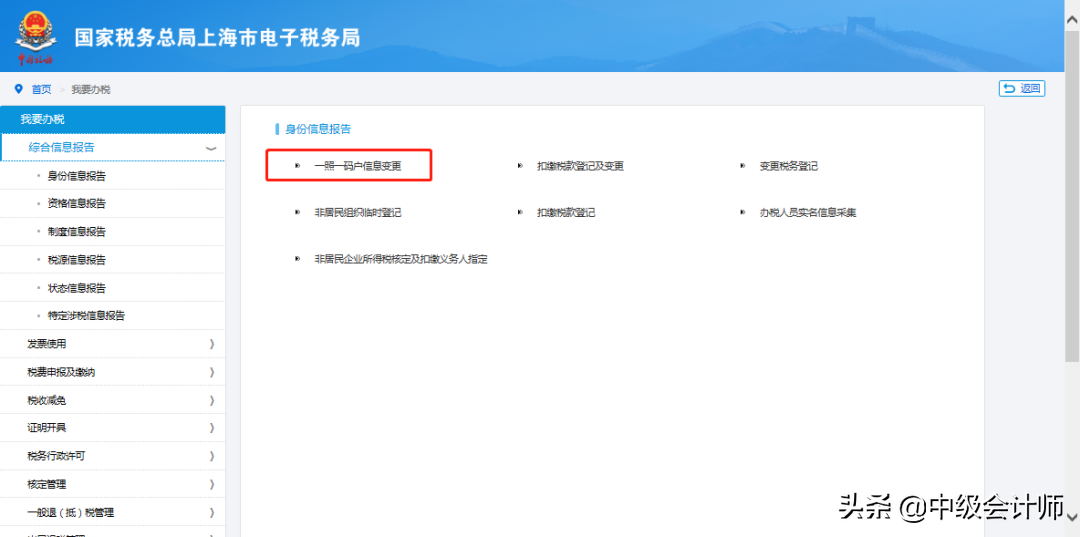Open 非居民企业所得税核定及扣缴义务人指定 link
Screen dimensions: 1080x537
point(401,260)
